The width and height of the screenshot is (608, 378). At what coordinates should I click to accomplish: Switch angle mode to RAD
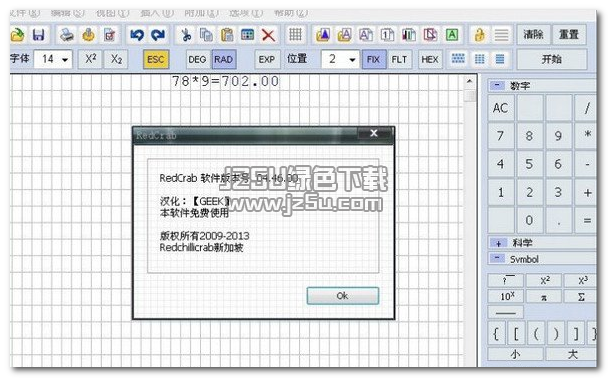[223, 59]
